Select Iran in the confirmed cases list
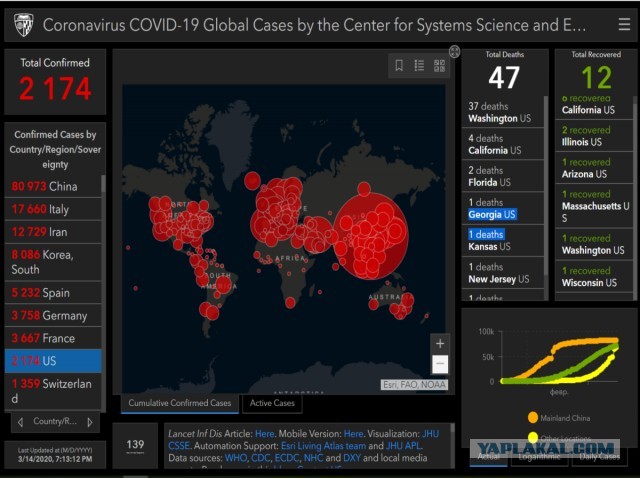Viewport: 640px width, 478px height. coord(53,232)
